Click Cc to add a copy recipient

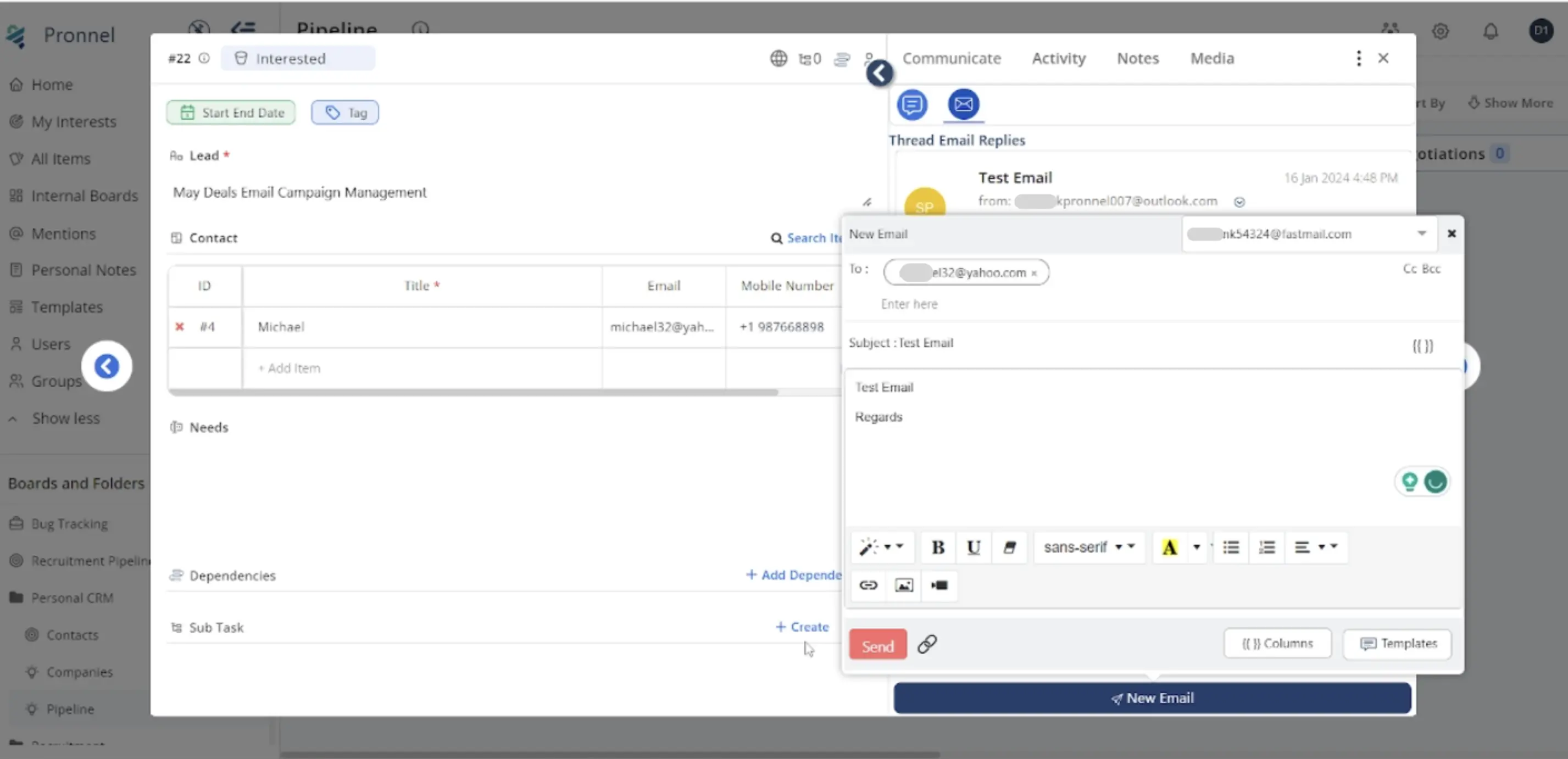tap(1409, 269)
